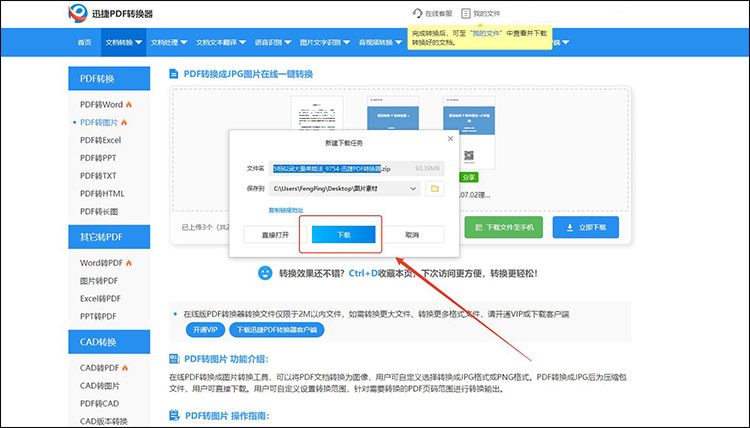Click the 文件名 input field

[x=356, y=168]
